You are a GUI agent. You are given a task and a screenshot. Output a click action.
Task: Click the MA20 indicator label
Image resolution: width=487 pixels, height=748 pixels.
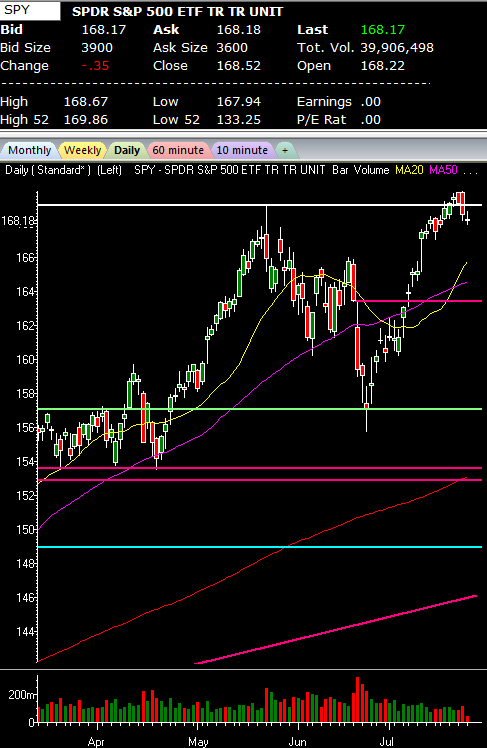409,170
